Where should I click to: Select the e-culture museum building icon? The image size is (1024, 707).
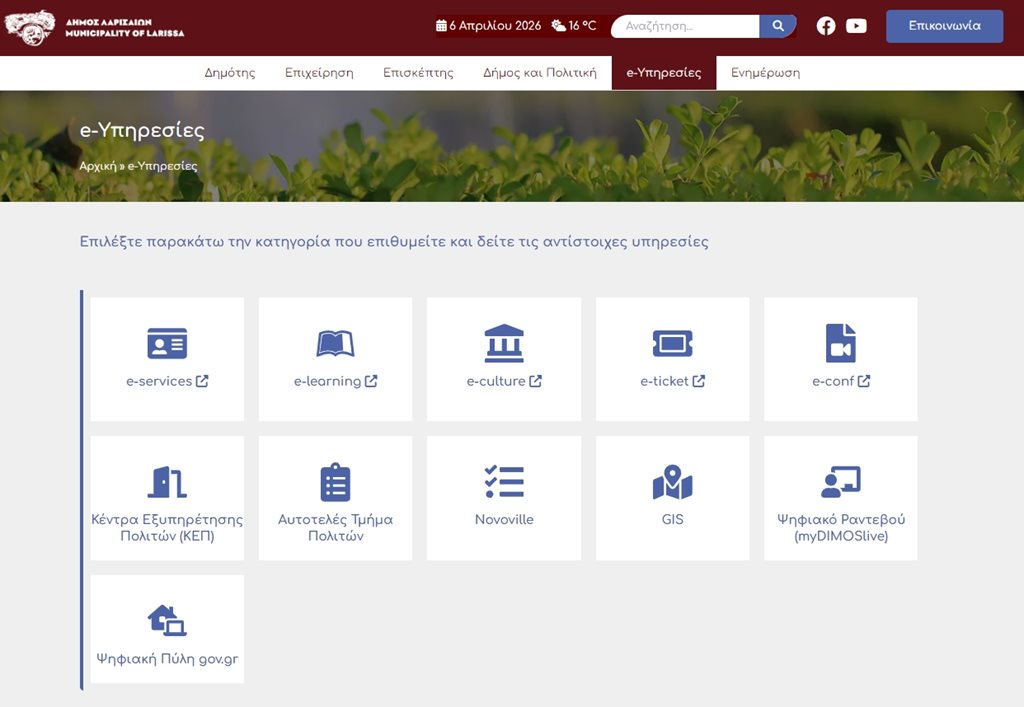click(504, 343)
